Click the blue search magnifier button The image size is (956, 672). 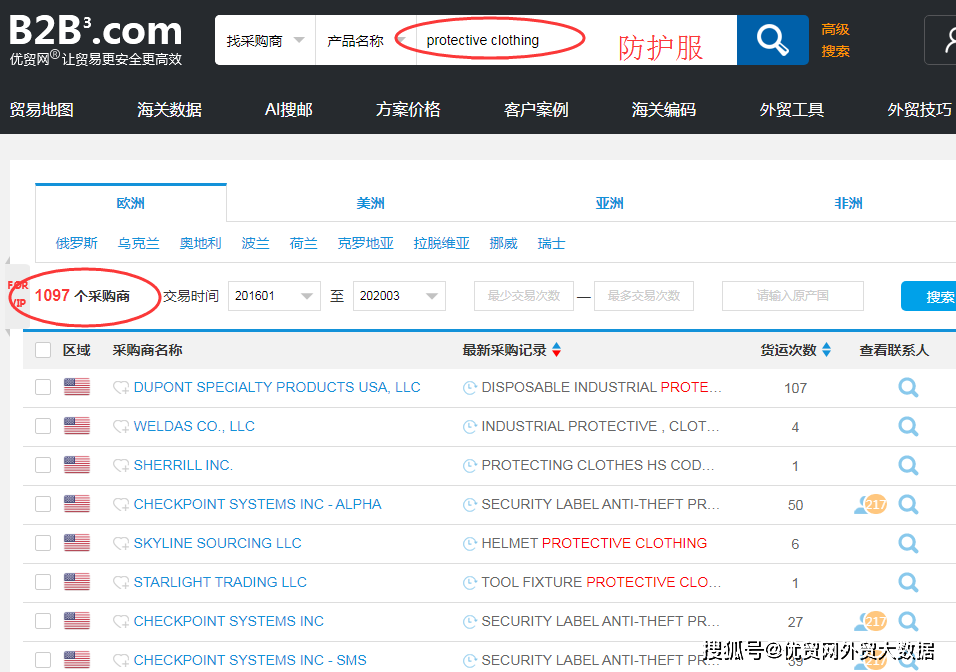tap(772, 40)
